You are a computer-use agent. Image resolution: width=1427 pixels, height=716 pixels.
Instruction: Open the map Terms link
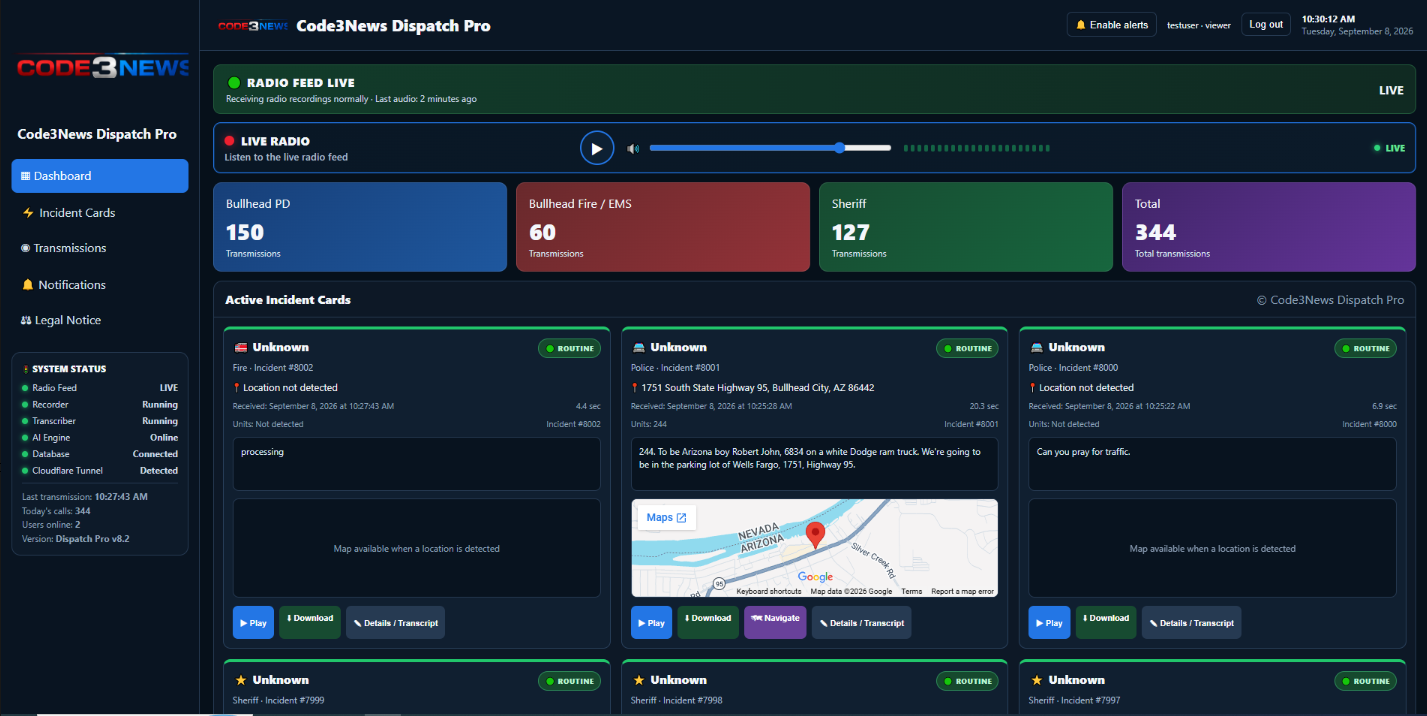(912, 592)
